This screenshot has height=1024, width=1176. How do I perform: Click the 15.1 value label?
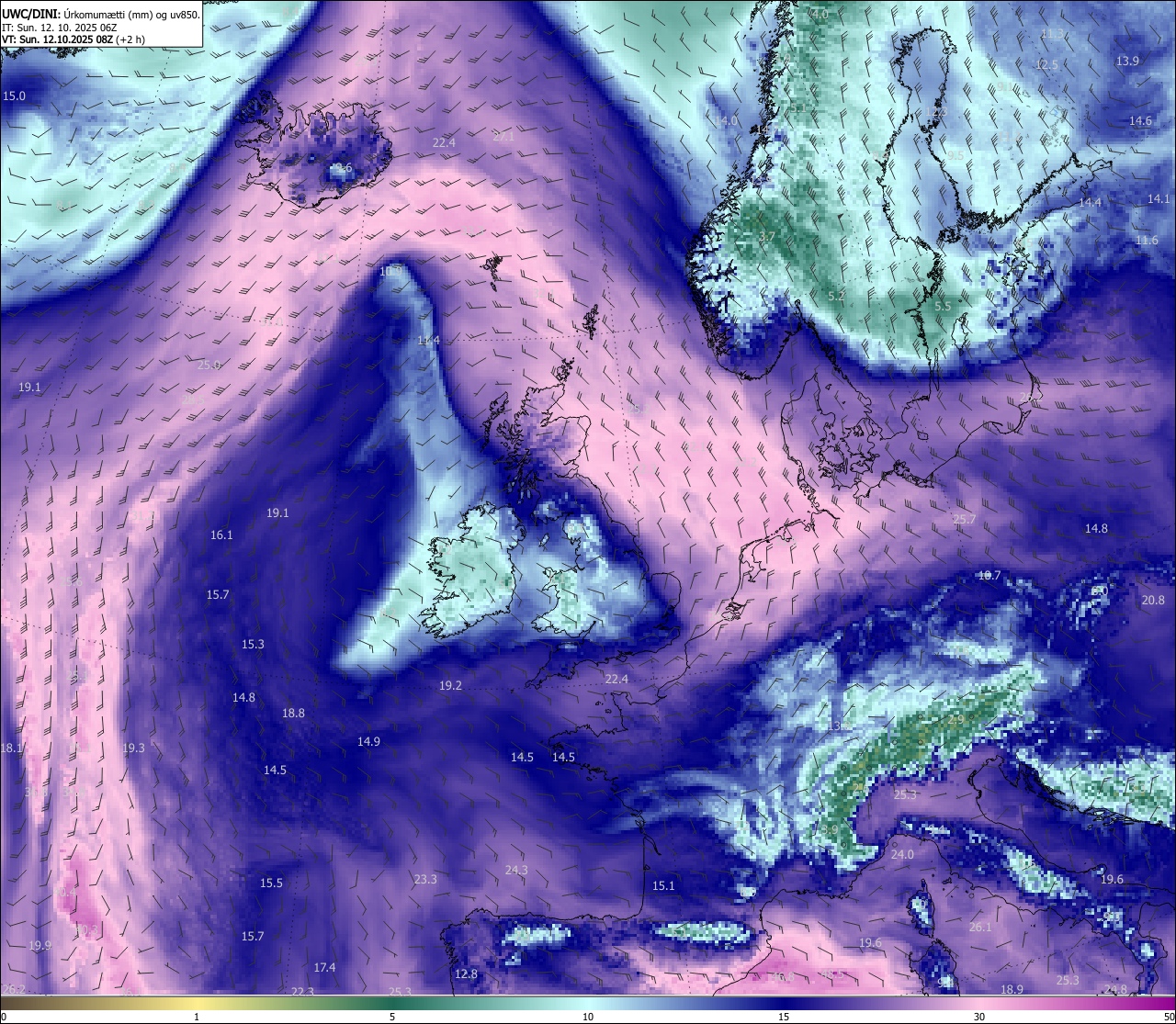[663, 886]
